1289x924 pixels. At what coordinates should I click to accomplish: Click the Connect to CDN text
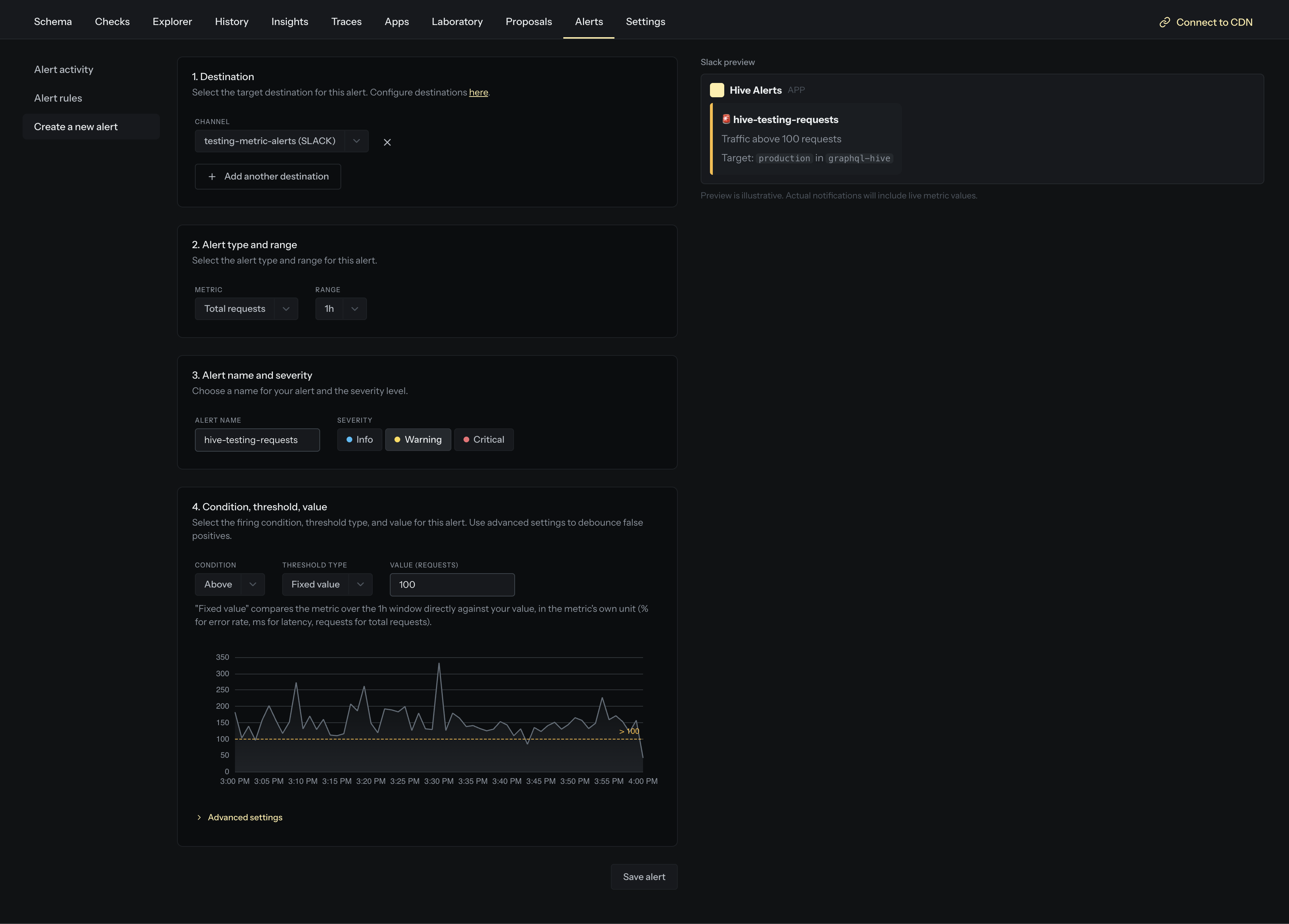(x=1214, y=22)
